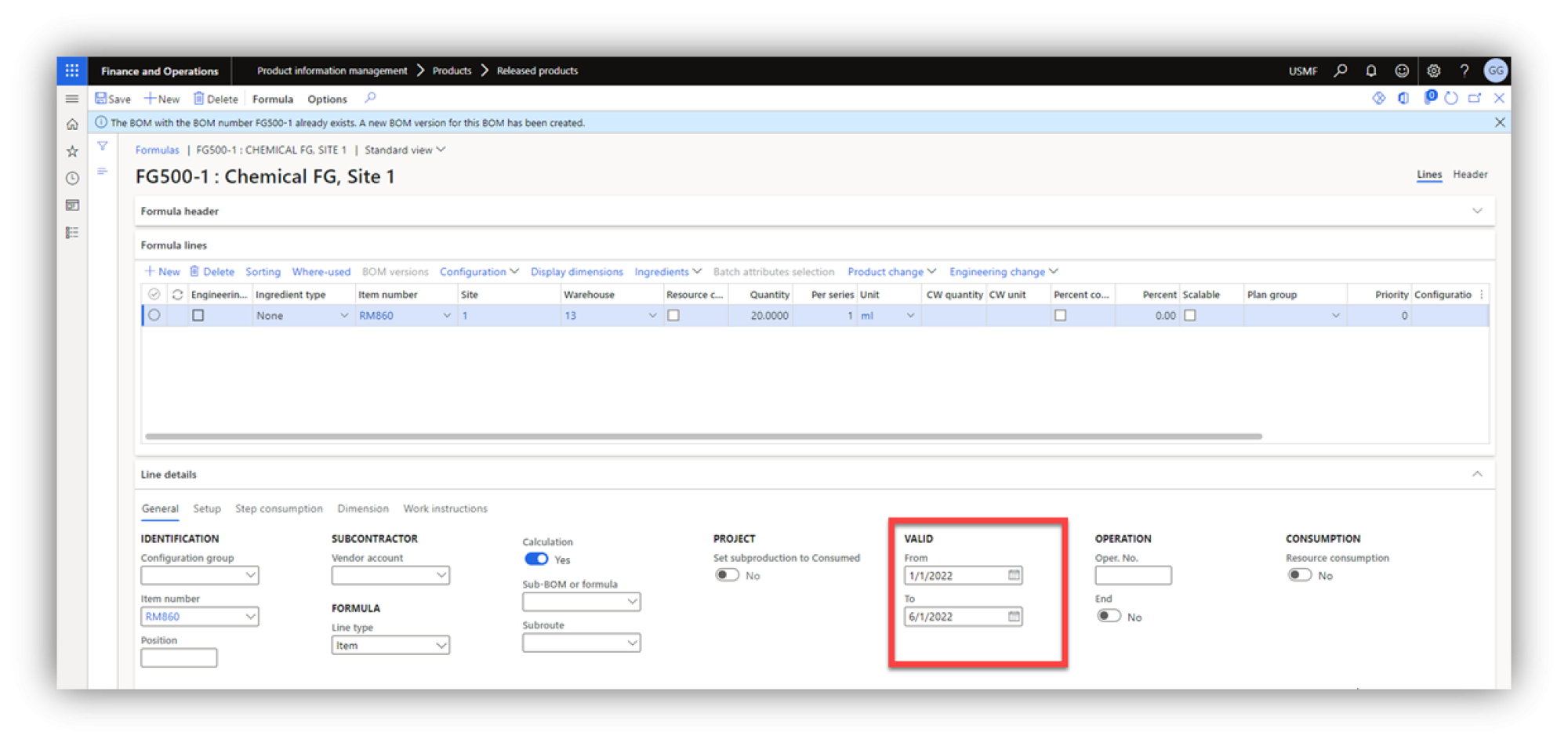
Task: Open the Formula menu
Action: [x=273, y=99]
